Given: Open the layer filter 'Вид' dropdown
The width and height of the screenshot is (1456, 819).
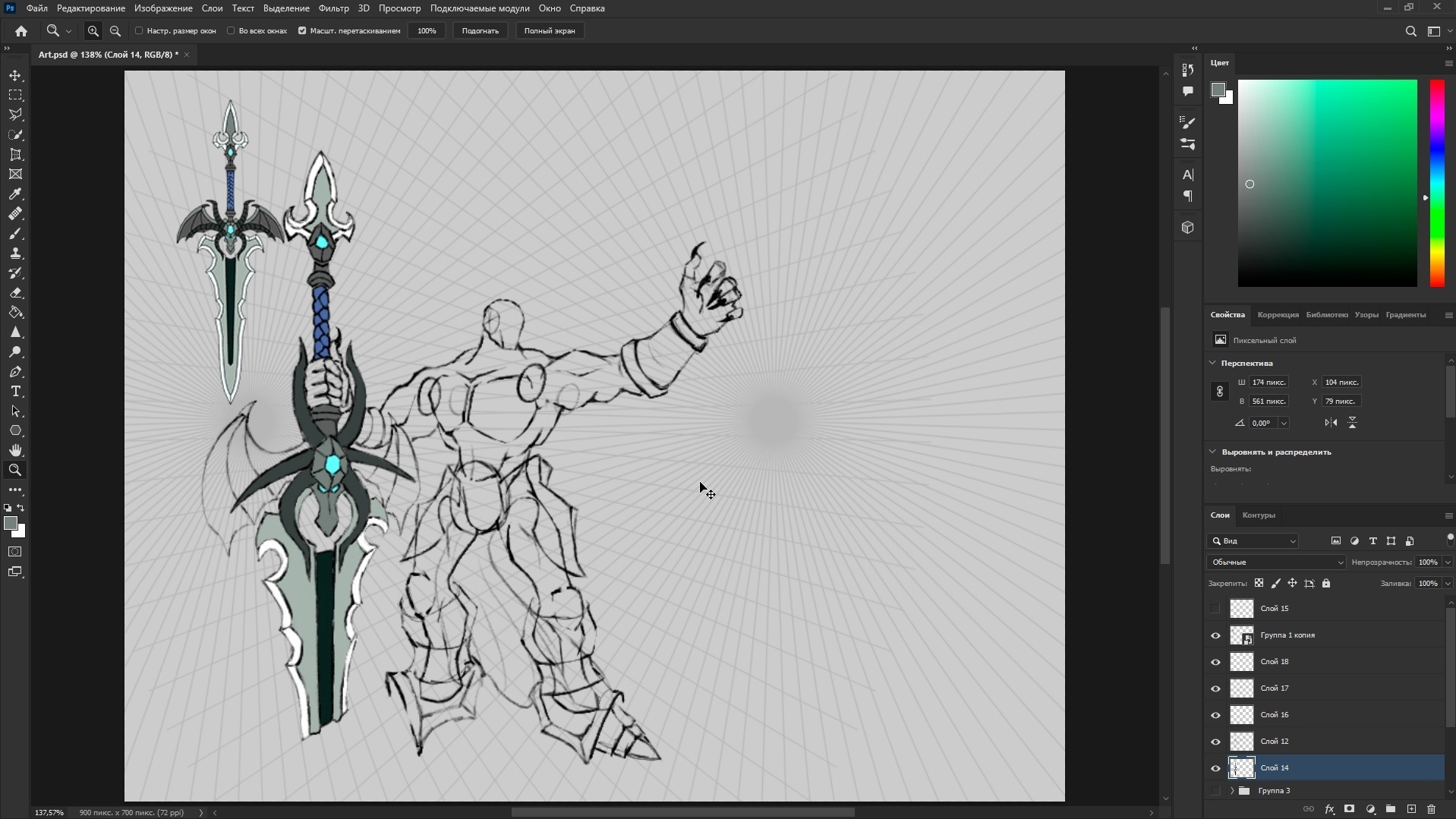Looking at the screenshot, I should [x=1253, y=541].
